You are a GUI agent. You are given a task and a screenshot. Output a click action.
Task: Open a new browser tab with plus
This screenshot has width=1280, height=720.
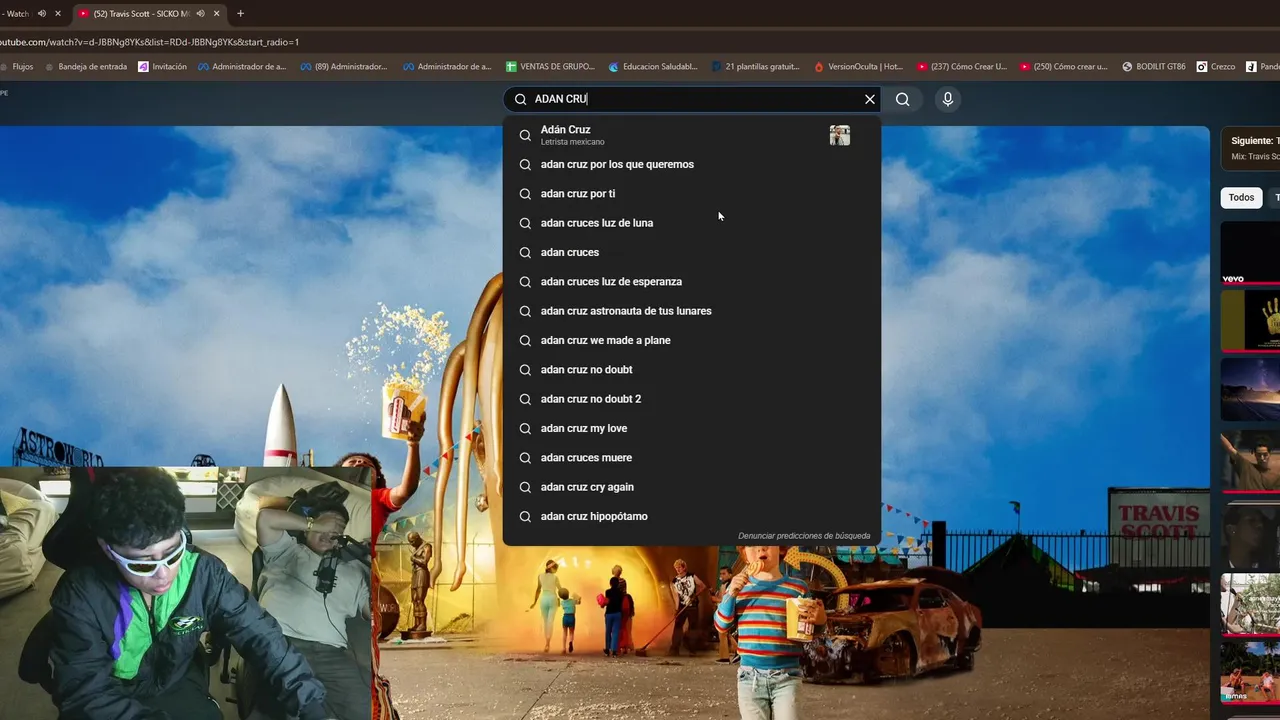point(240,13)
